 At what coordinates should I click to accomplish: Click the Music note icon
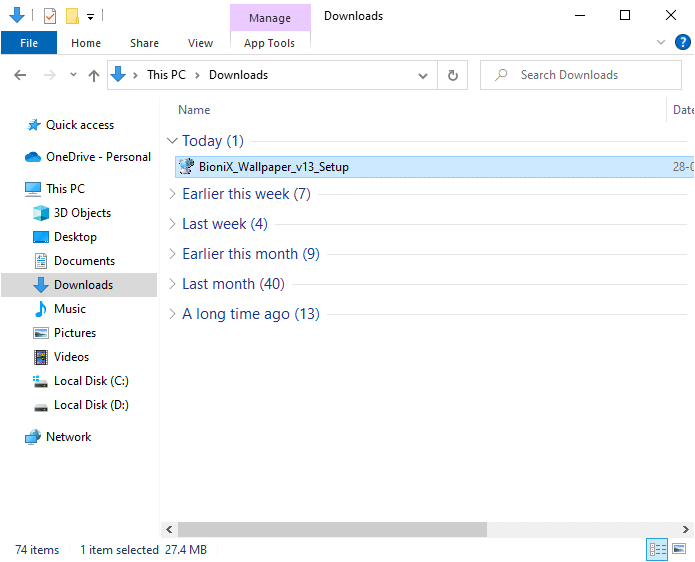[x=41, y=309]
